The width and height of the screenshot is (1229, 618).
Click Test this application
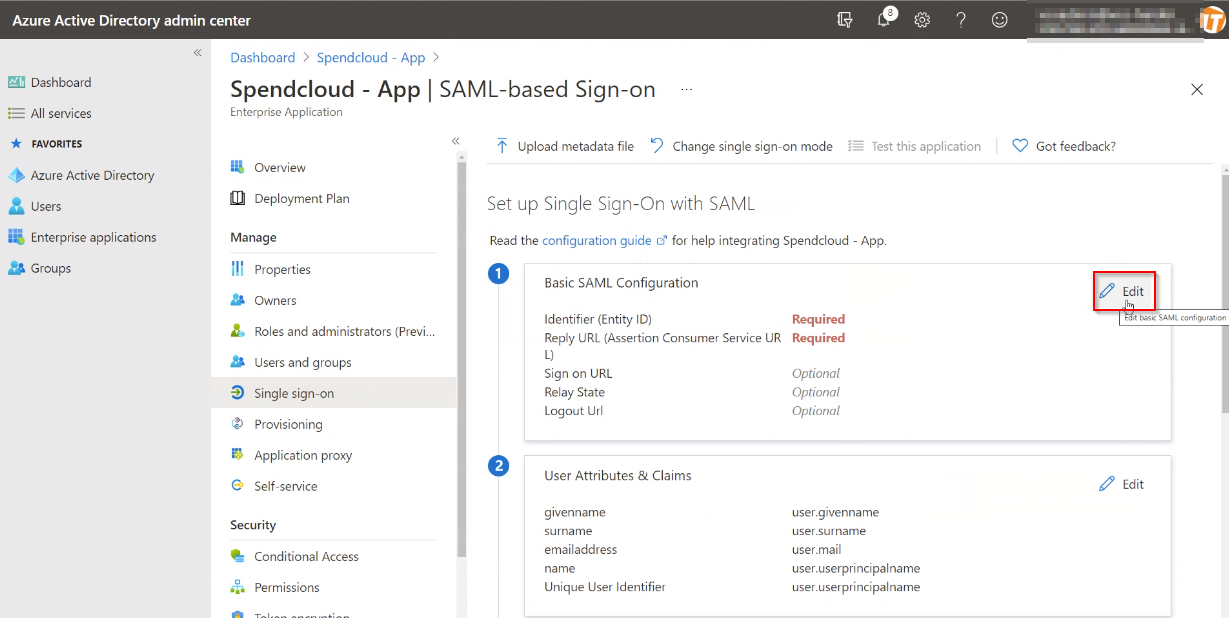[x=914, y=146]
